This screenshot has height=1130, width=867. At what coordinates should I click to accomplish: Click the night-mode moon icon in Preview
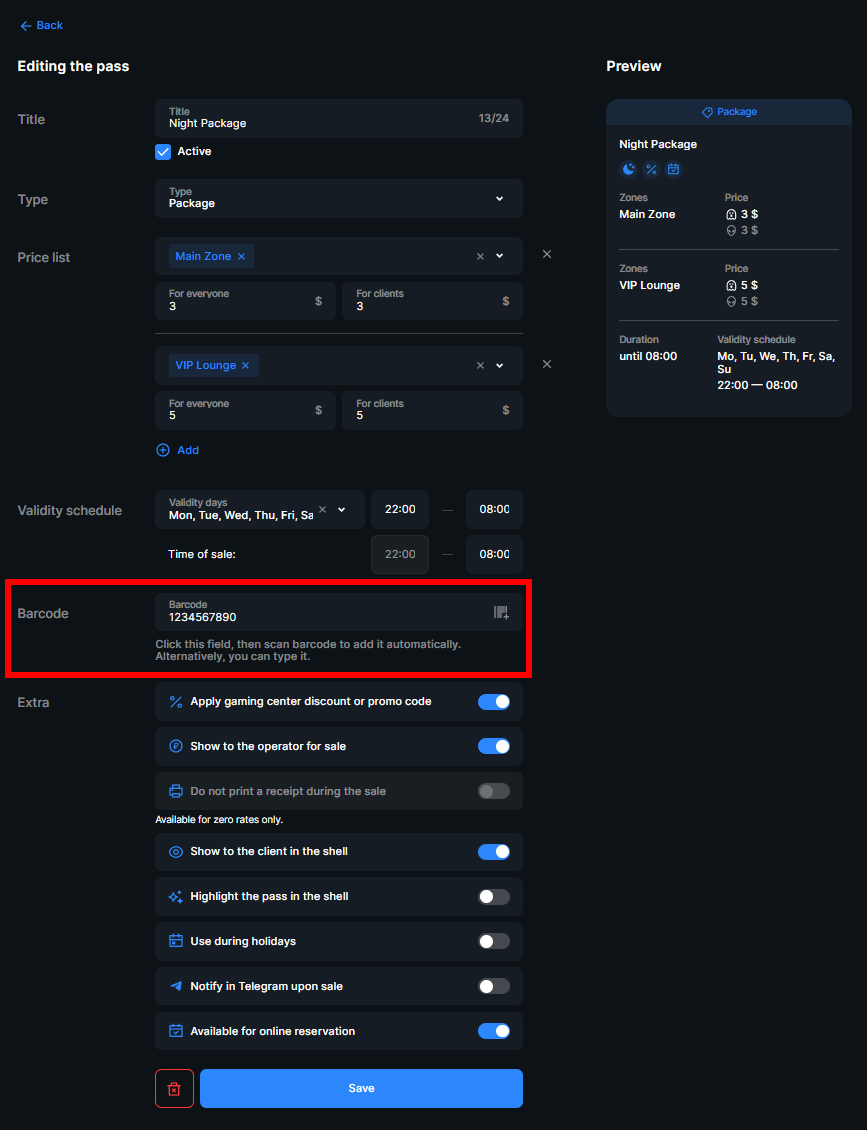point(628,169)
